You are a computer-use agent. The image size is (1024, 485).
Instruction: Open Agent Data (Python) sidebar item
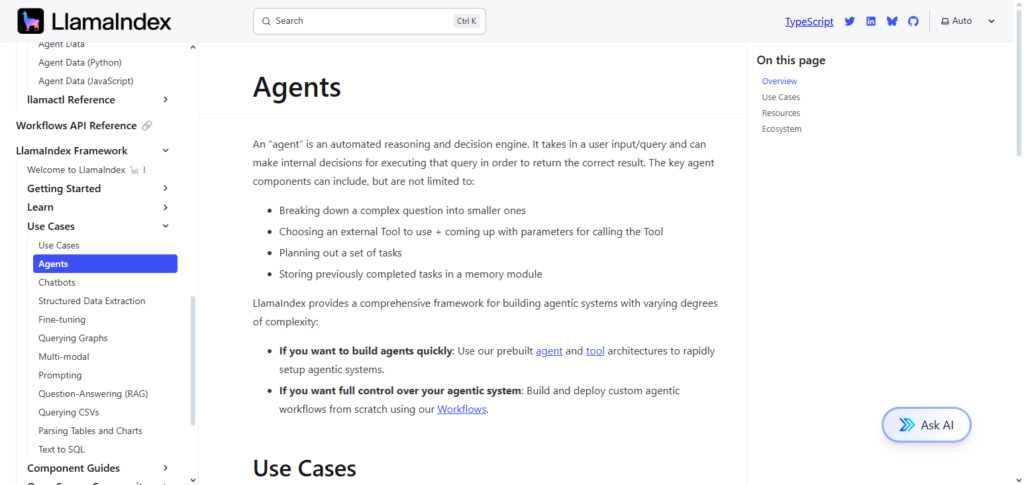click(80, 63)
